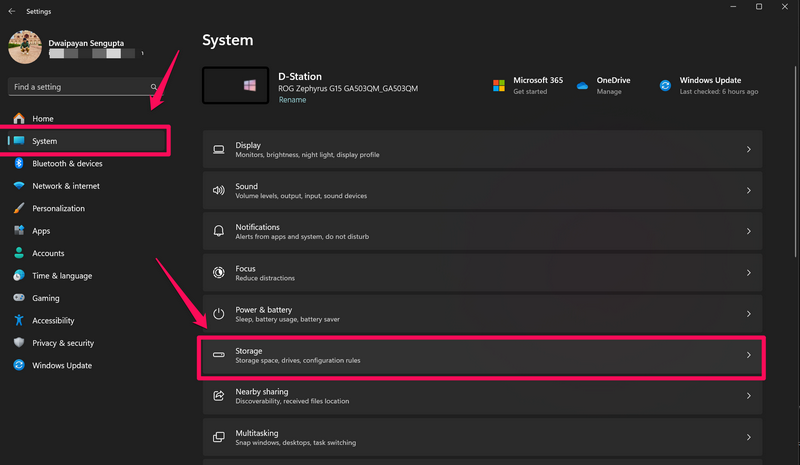800x465 pixels.
Task: Click the Find a setting search box
Action: tap(78, 87)
